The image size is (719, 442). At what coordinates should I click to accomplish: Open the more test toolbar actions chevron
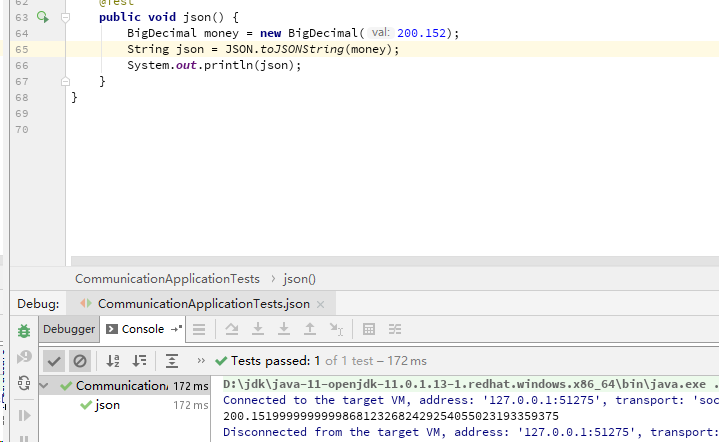[x=201, y=361]
